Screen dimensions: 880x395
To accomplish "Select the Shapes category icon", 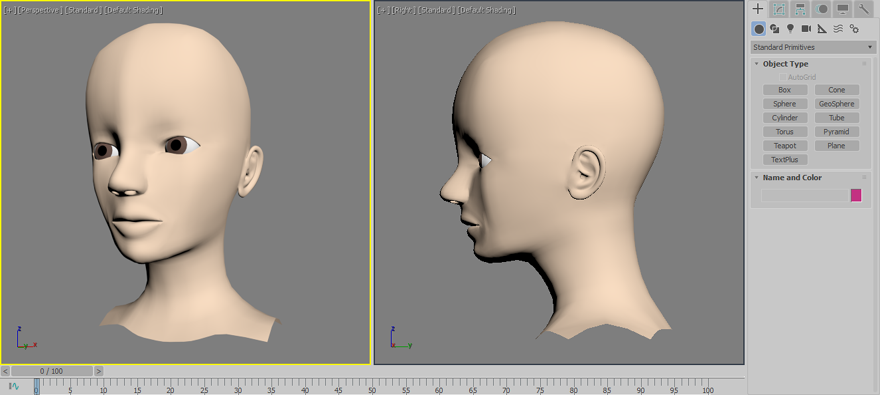I will 774,29.
